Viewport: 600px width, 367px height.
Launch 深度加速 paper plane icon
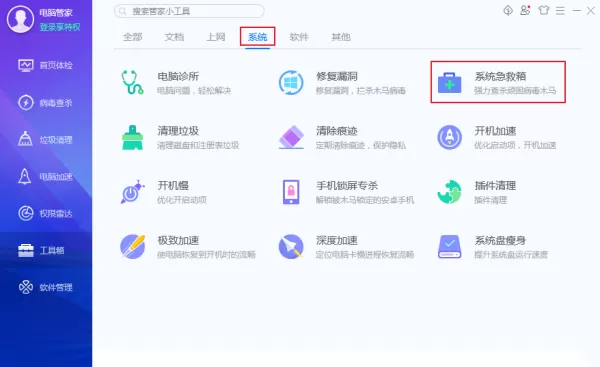291,246
